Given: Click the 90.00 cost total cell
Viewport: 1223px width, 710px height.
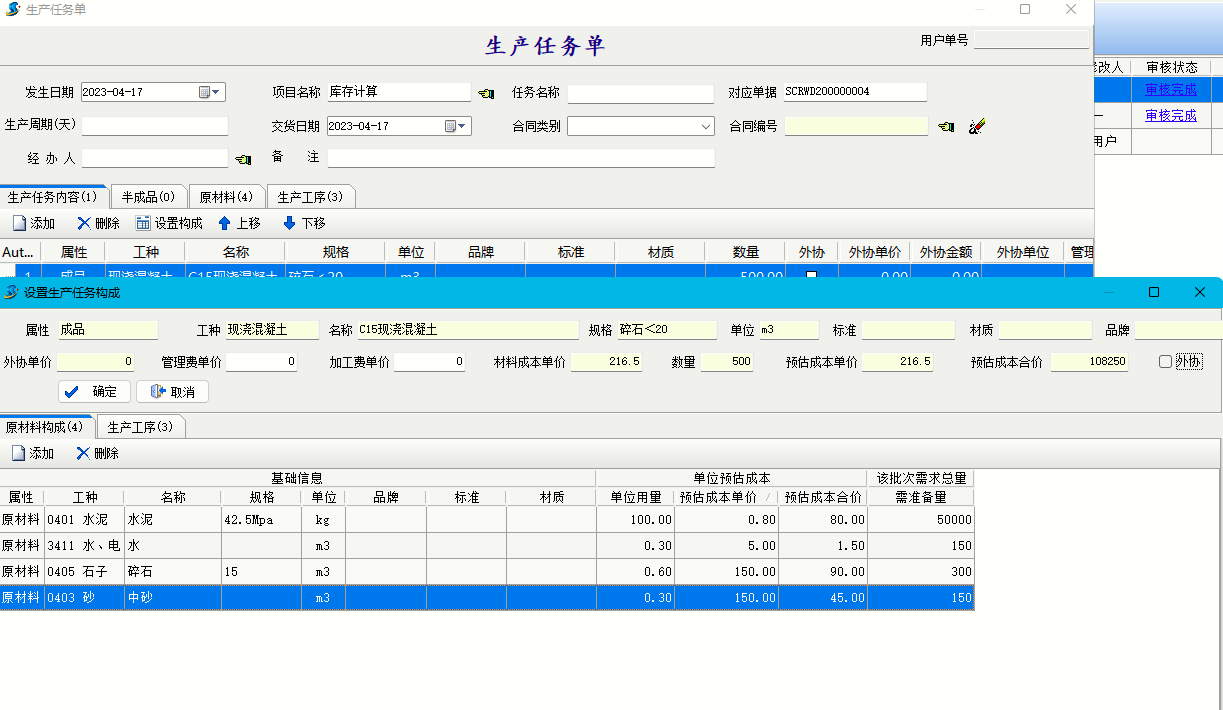Looking at the screenshot, I should [x=822, y=572].
